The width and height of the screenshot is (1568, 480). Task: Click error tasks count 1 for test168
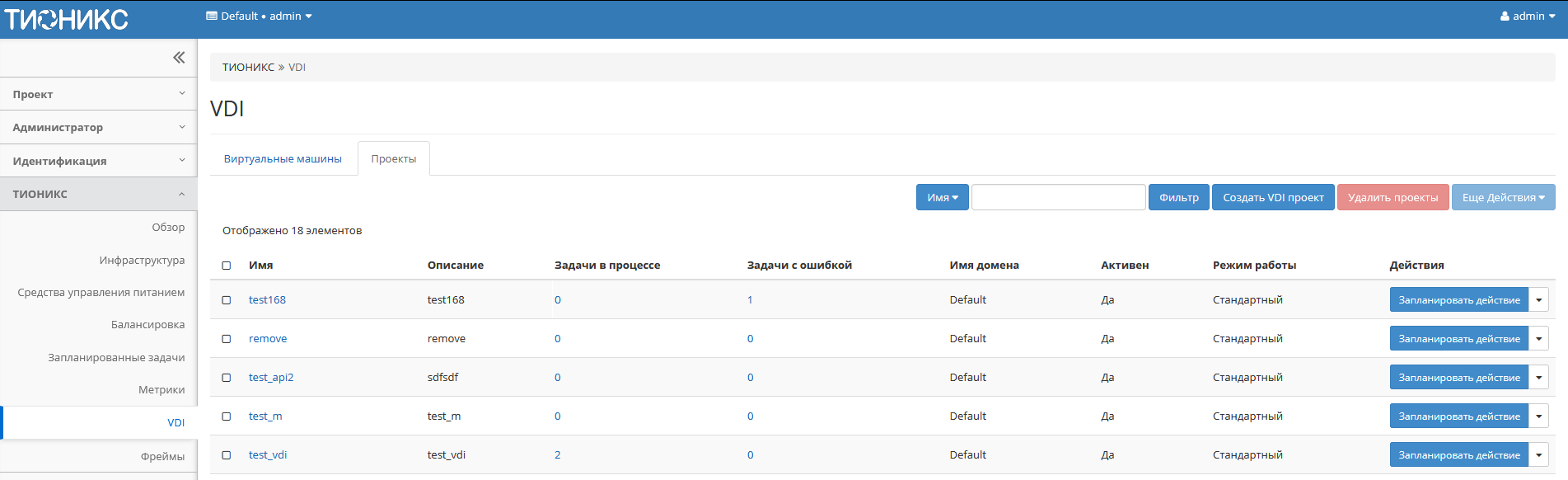point(750,299)
